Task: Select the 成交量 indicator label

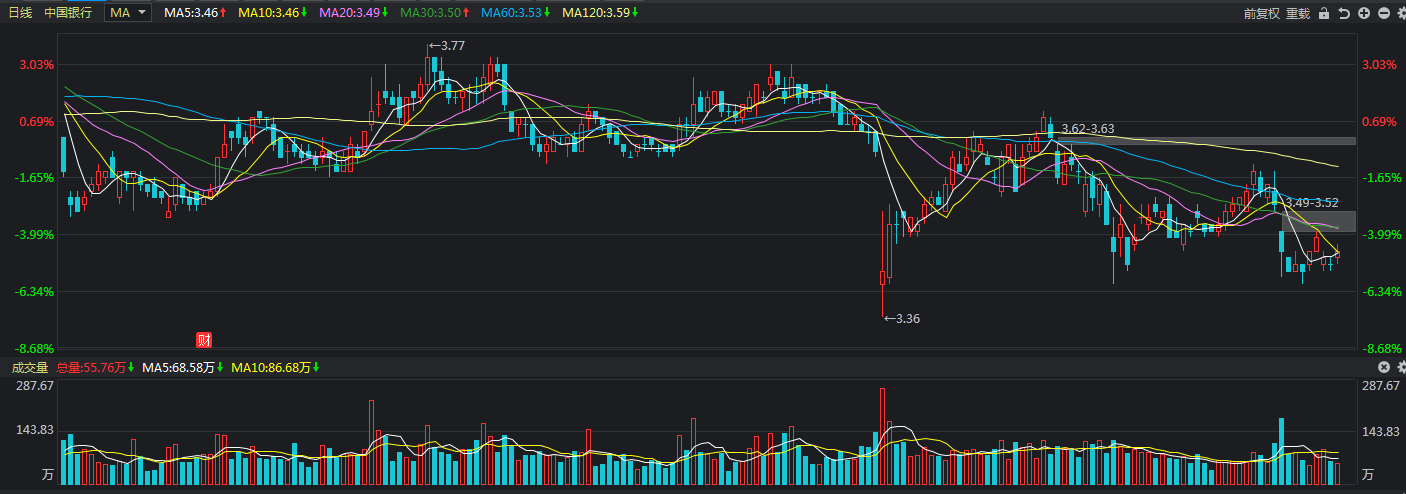Action: [30, 367]
